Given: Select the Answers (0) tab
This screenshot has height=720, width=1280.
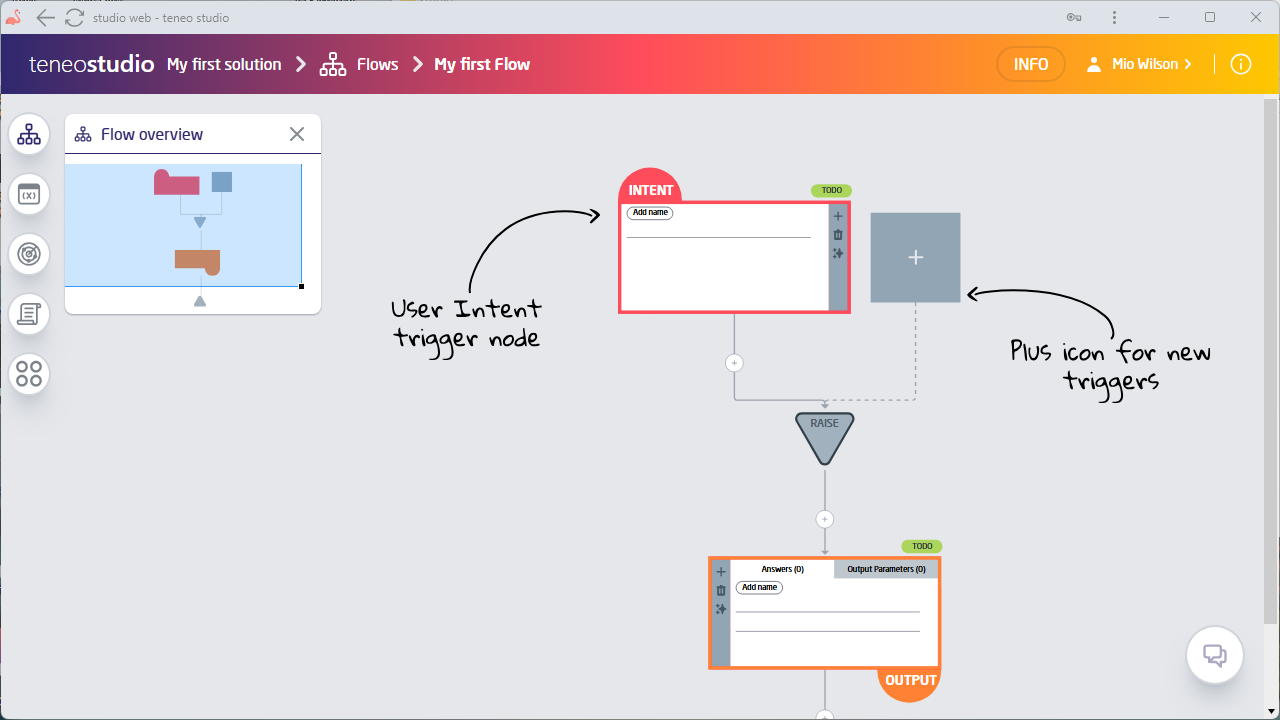Looking at the screenshot, I should (782, 569).
